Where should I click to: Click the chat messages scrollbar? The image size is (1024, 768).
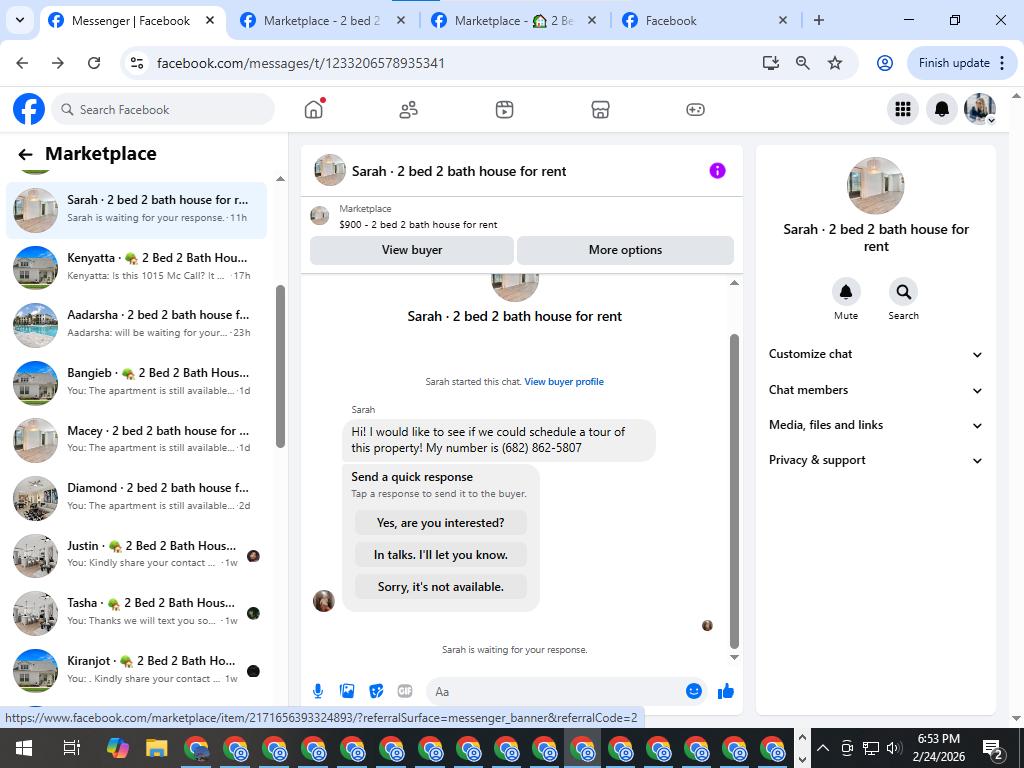pos(734,490)
